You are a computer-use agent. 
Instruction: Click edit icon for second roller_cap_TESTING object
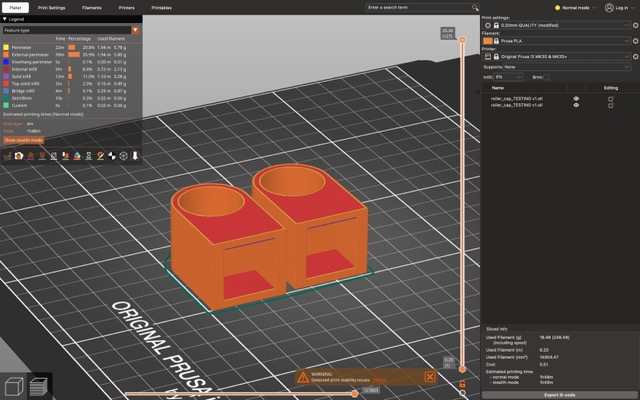[611, 105]
